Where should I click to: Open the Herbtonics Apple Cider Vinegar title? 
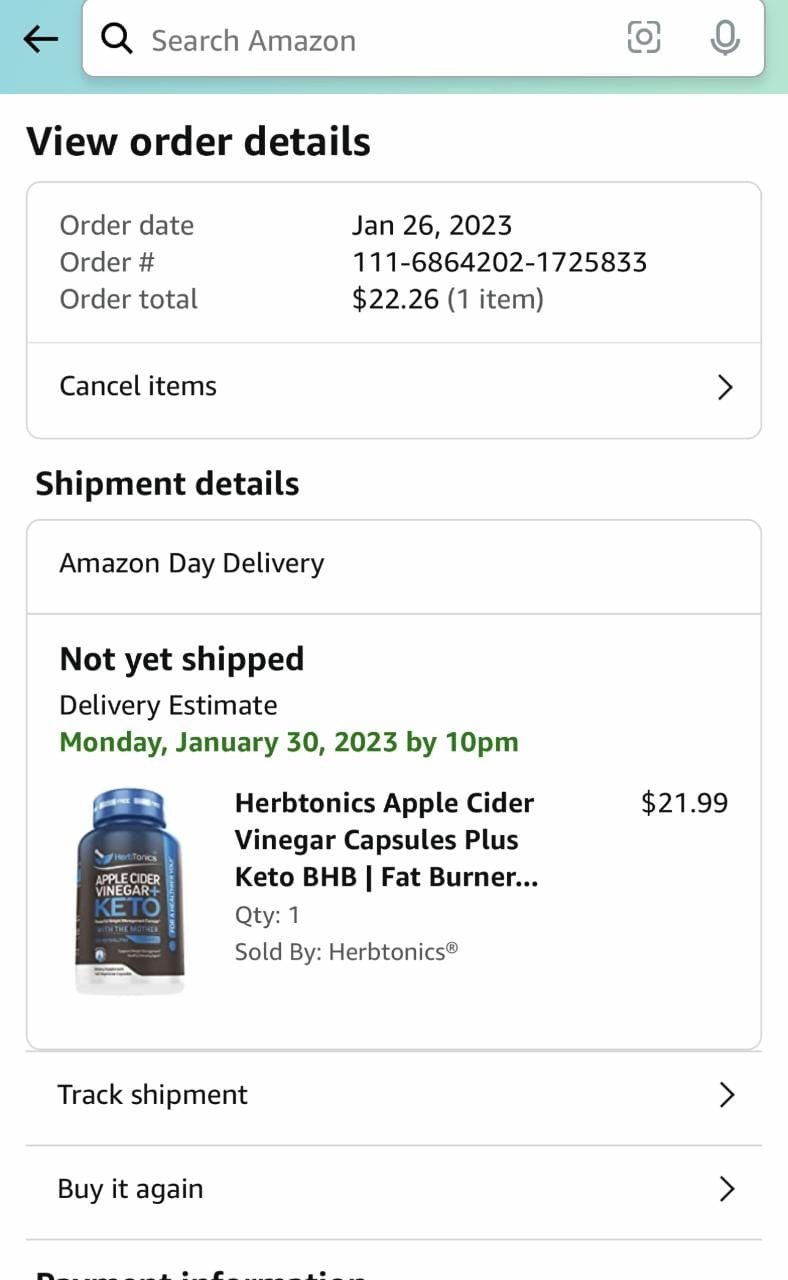(386, 840)
